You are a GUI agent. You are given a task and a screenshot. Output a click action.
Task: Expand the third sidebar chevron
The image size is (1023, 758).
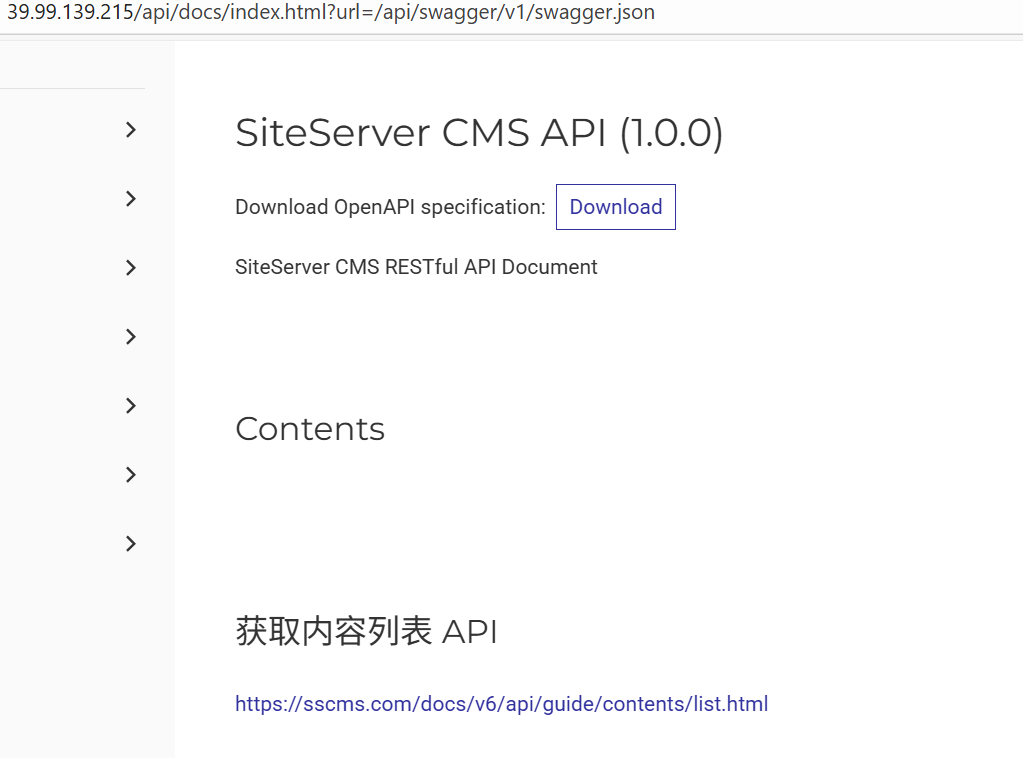click(x=130, y=267)
